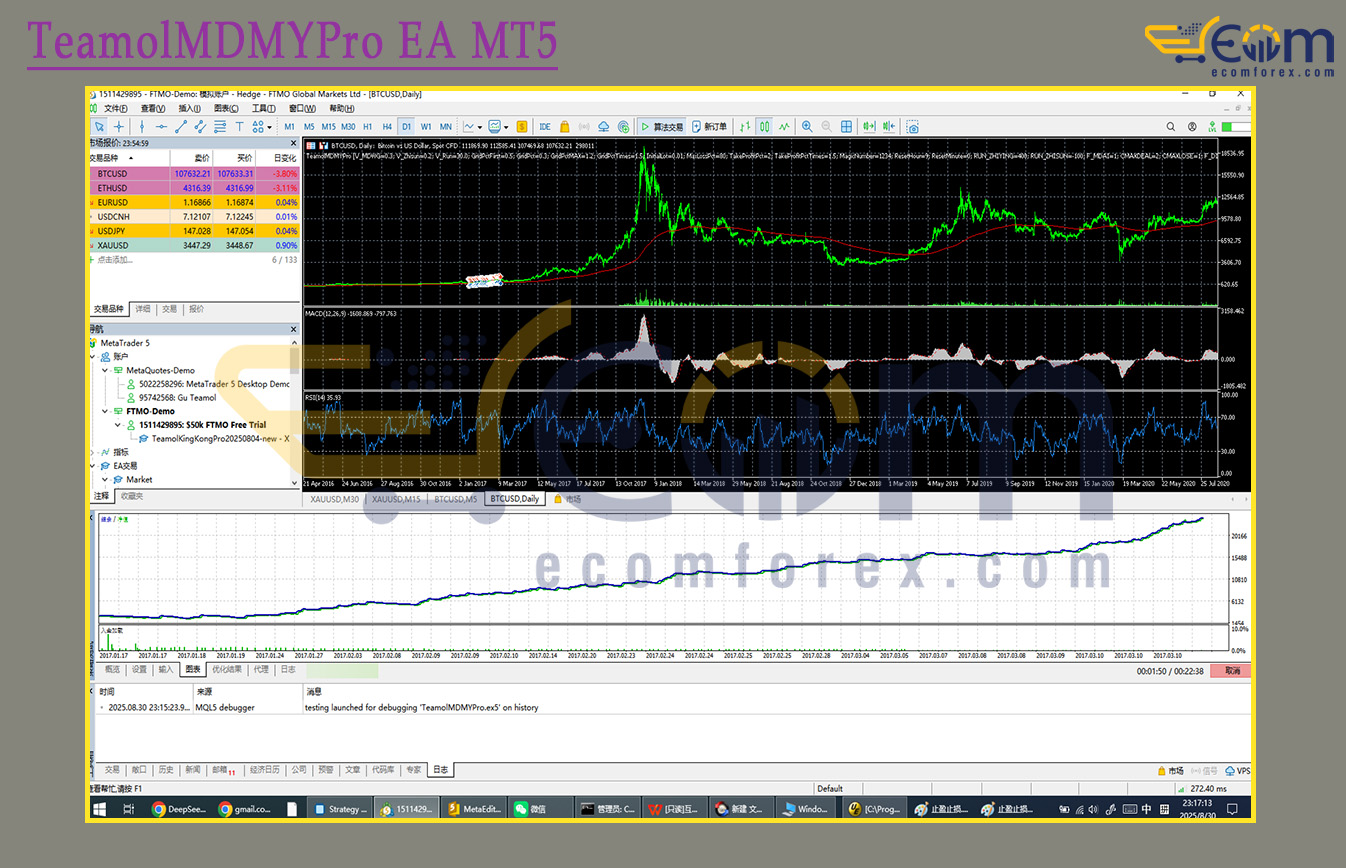
Task: Open the objects tool dropdown arrow
Action: (270, 127)
